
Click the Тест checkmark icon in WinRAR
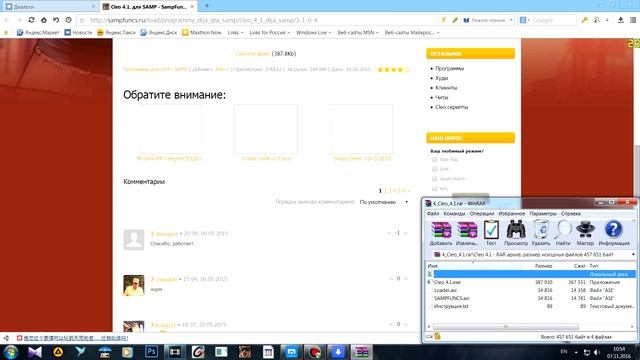491,230
